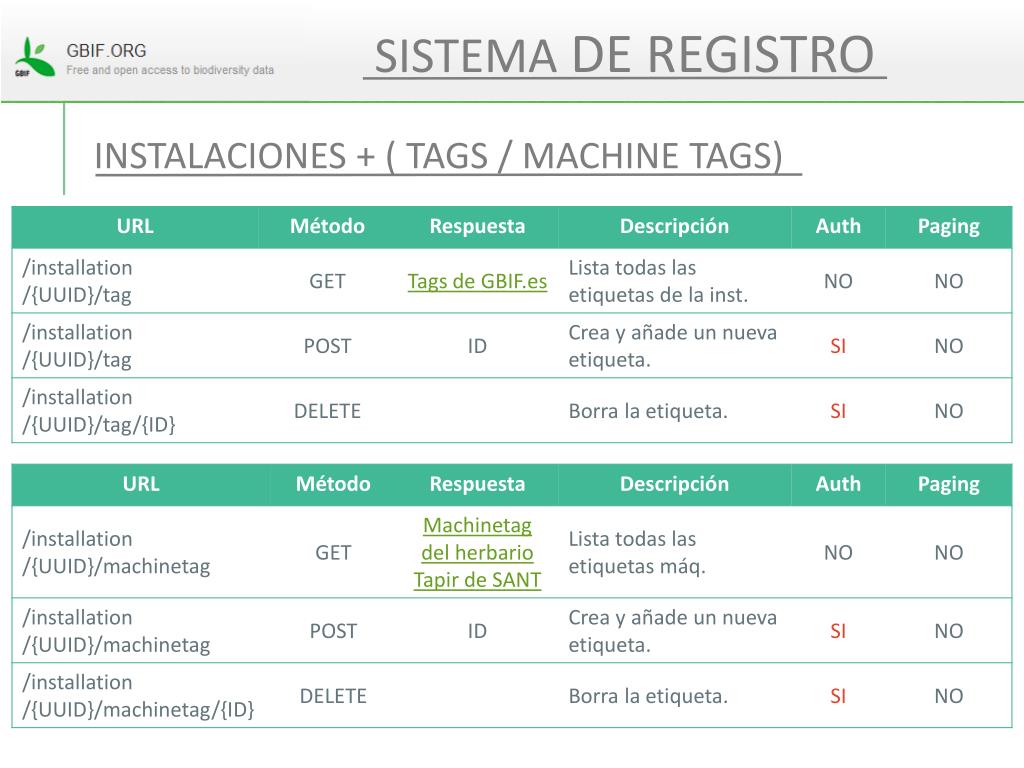Click Auth 'NO' in the machinetag GET row
This screenshot has width=1024, height=768.
(x=838, y=552)
